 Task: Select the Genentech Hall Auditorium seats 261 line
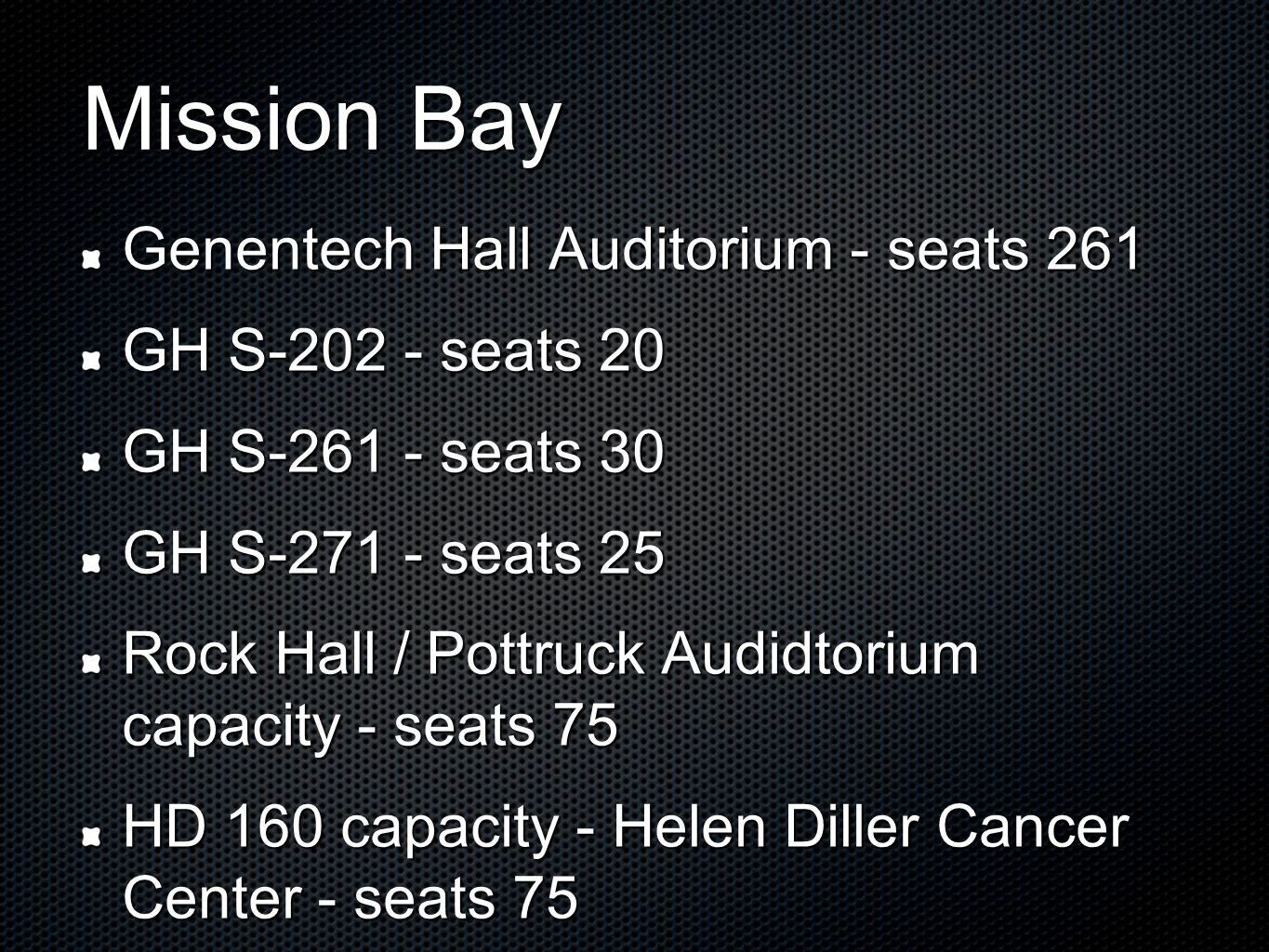[x=632, y=249]
